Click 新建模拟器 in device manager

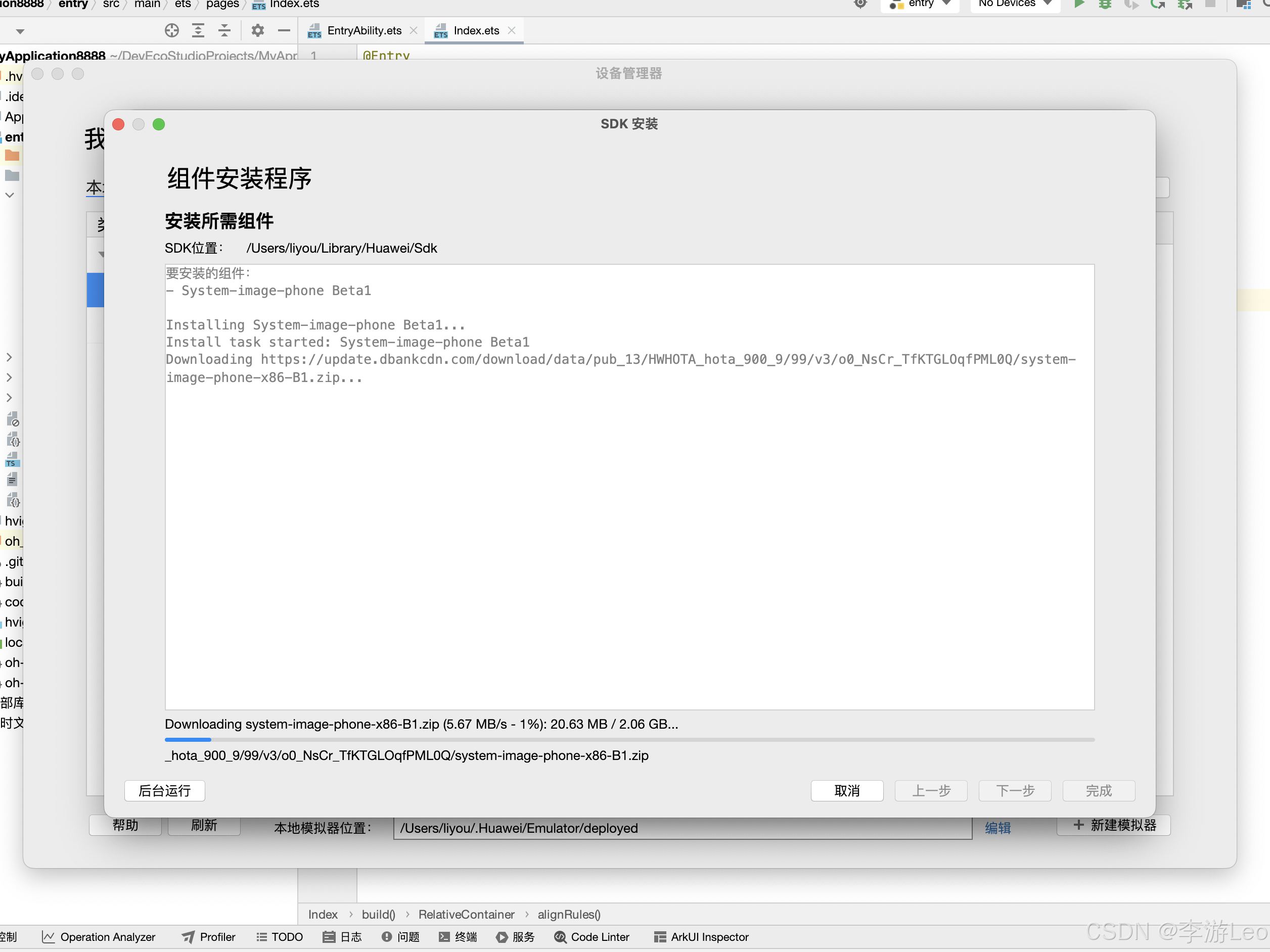coord(1113,826)
